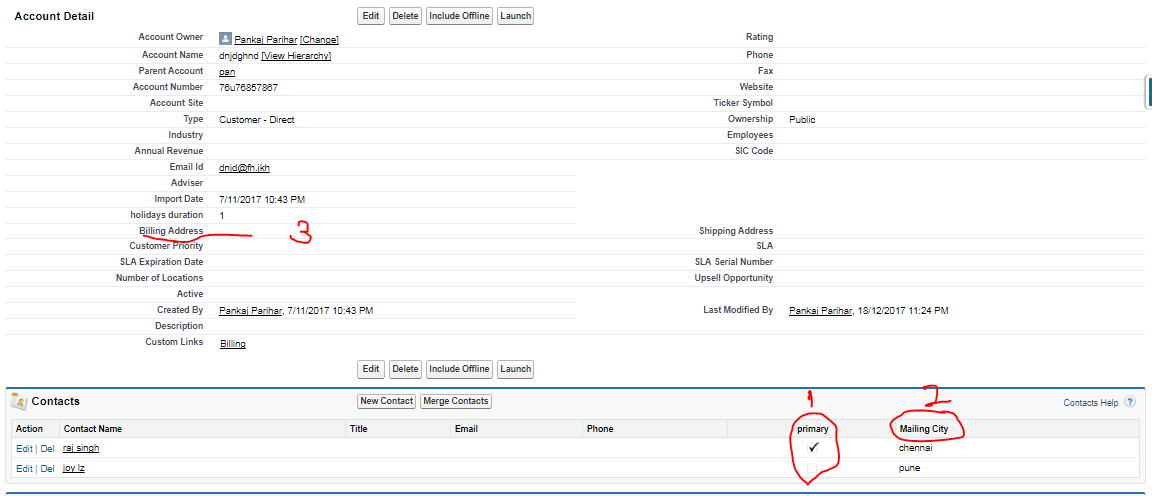Open the Billing custom link

[233, 344]
